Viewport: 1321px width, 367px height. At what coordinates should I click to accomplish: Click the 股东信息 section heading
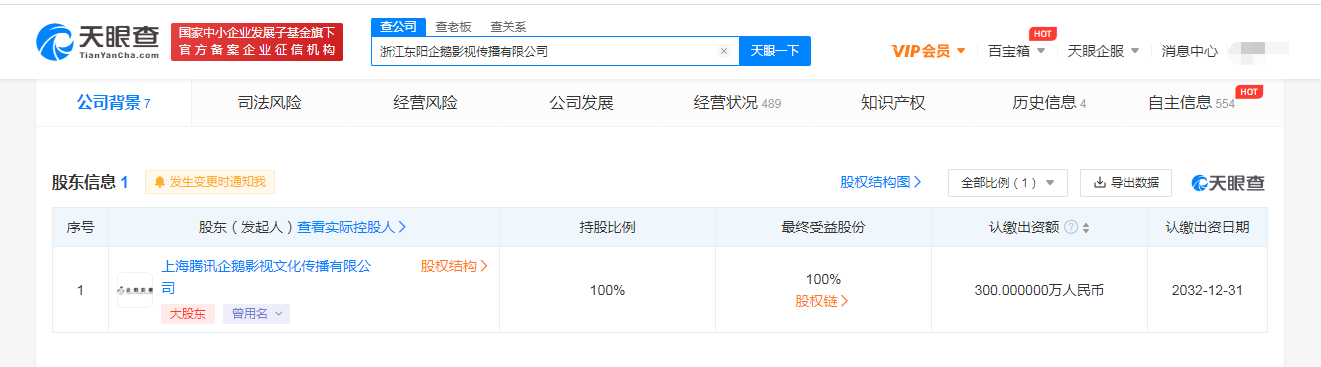[90, 182]
